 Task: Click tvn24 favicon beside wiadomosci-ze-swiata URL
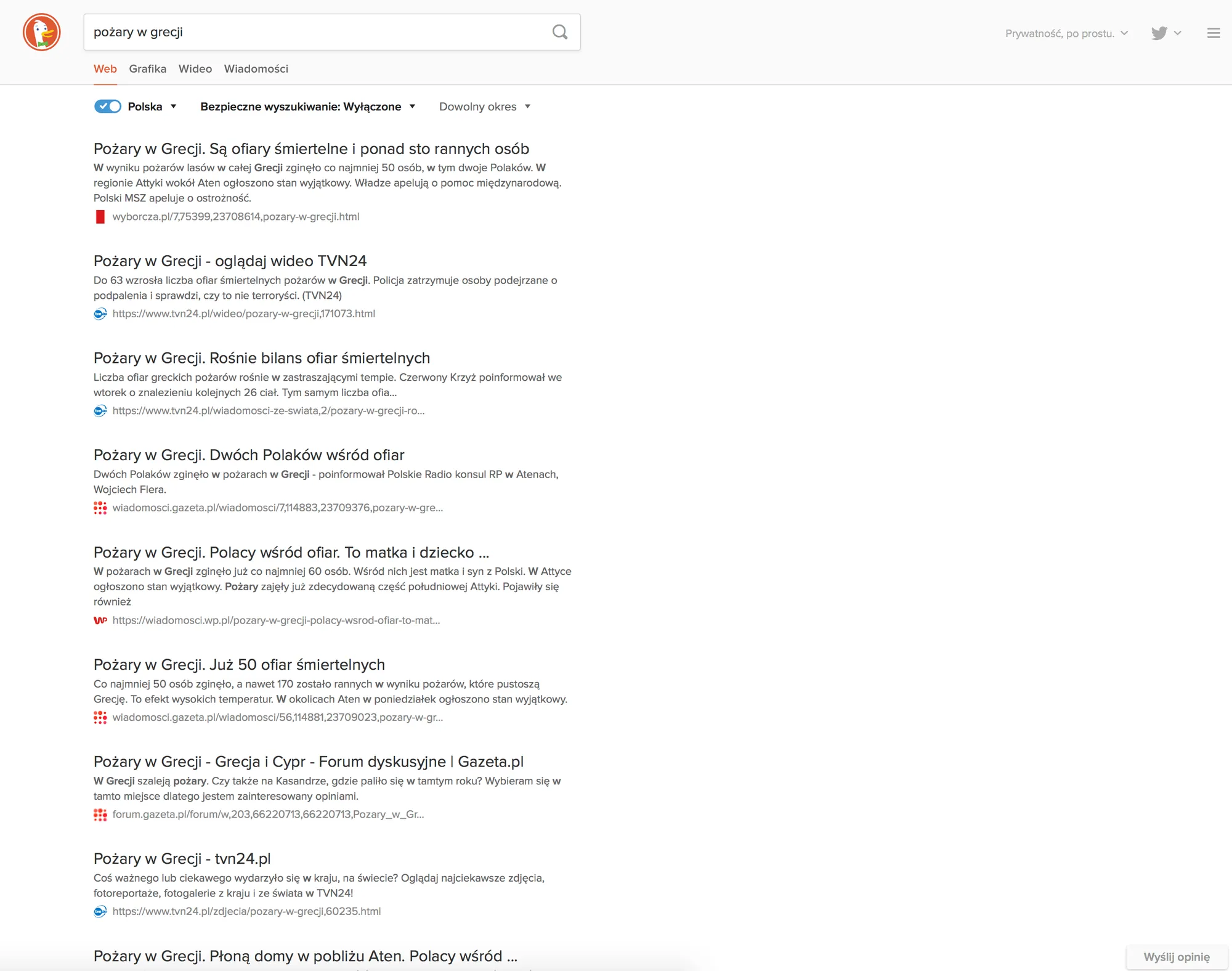point(100,411)
